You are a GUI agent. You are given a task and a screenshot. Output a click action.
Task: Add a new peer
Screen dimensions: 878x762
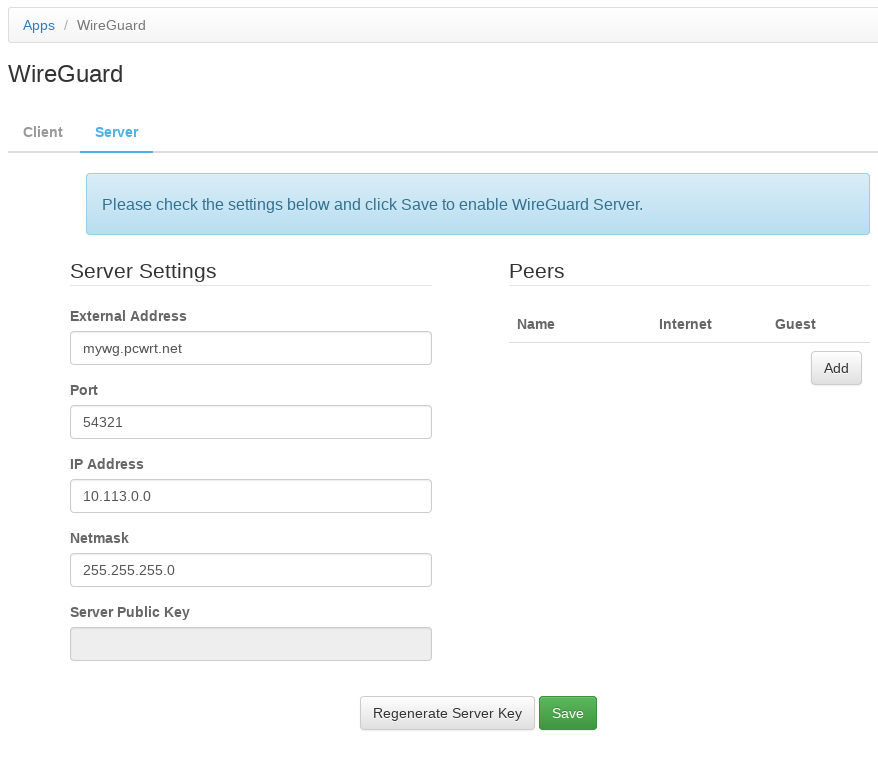click(835, 368)
